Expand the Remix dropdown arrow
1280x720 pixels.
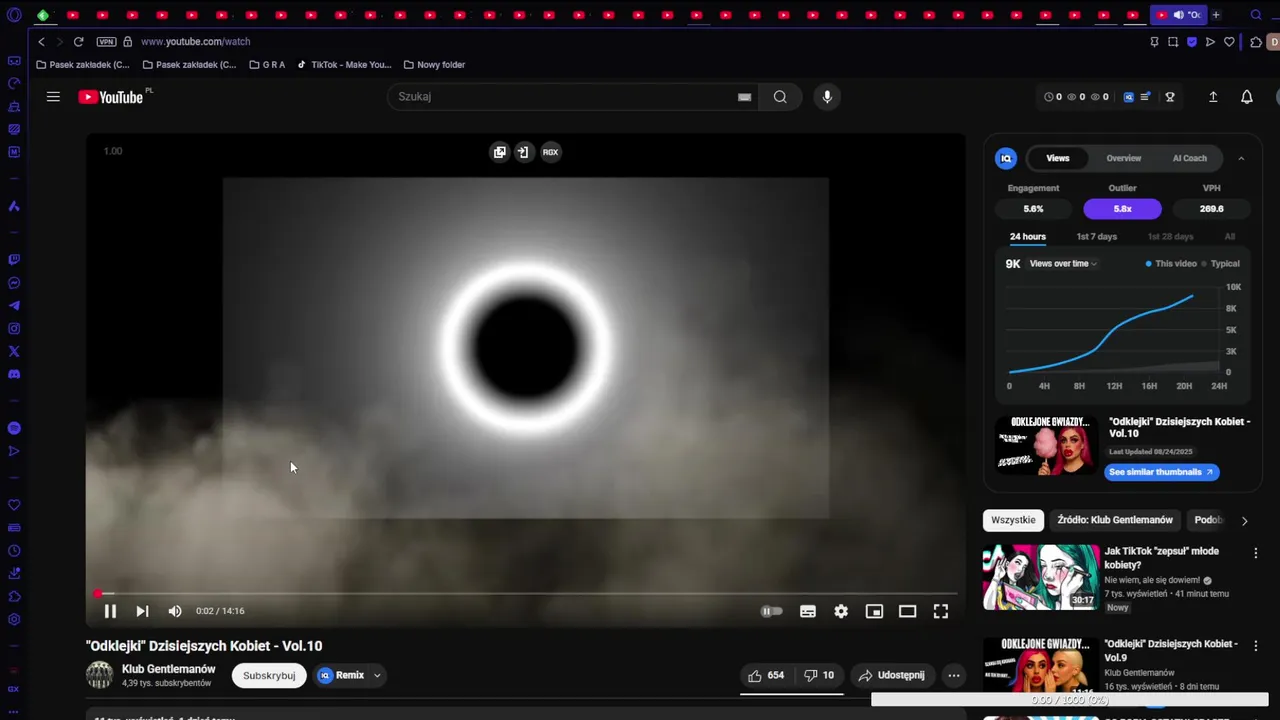[377, 676]
